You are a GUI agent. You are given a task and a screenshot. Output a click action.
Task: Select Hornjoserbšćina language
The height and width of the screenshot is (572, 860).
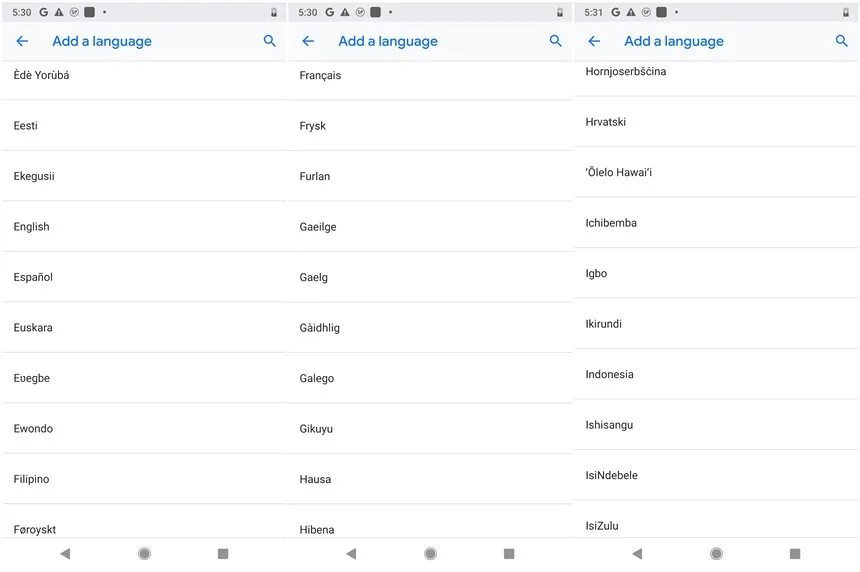(x=716, y=78)
